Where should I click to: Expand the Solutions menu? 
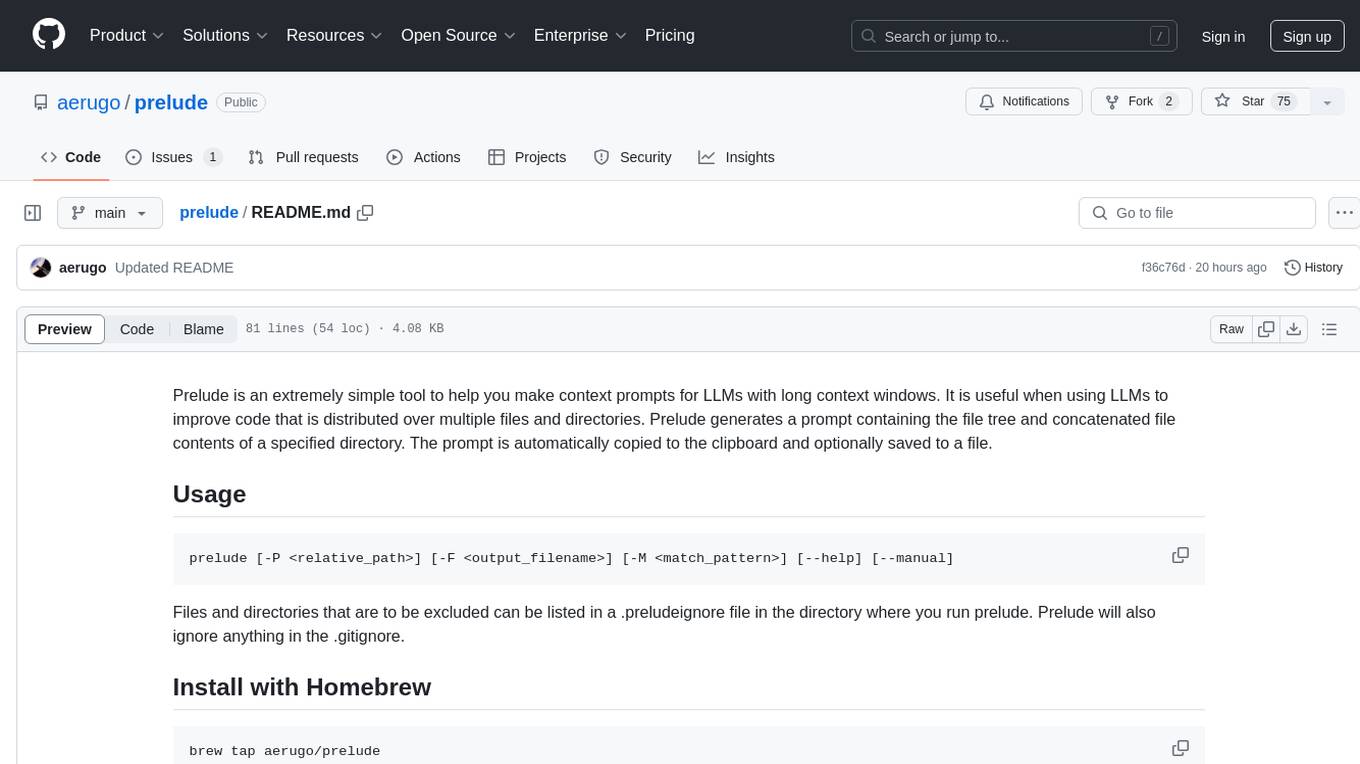pyautogui.click(x=225, y=35)
